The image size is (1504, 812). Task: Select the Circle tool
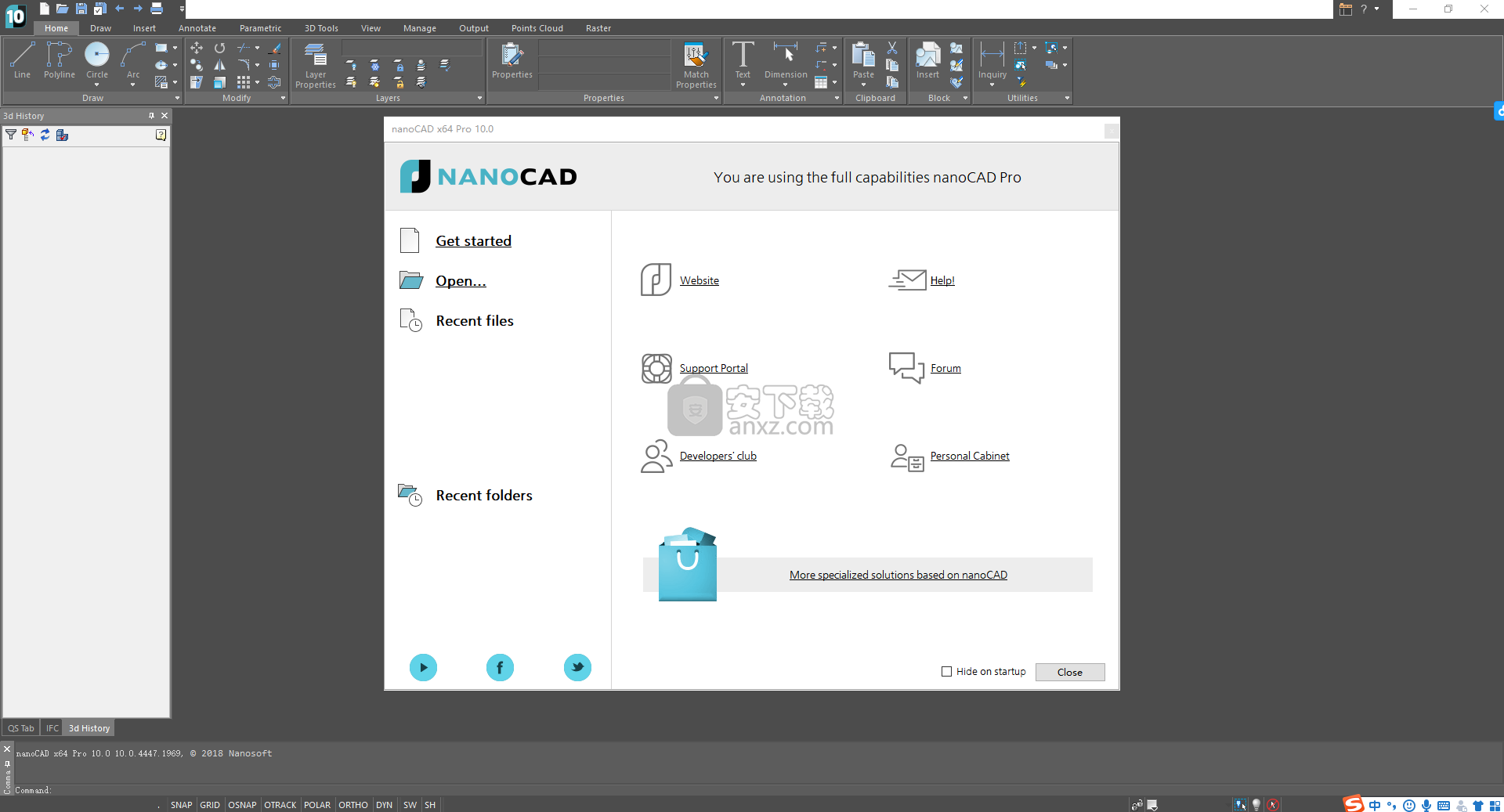click(97, 55)
